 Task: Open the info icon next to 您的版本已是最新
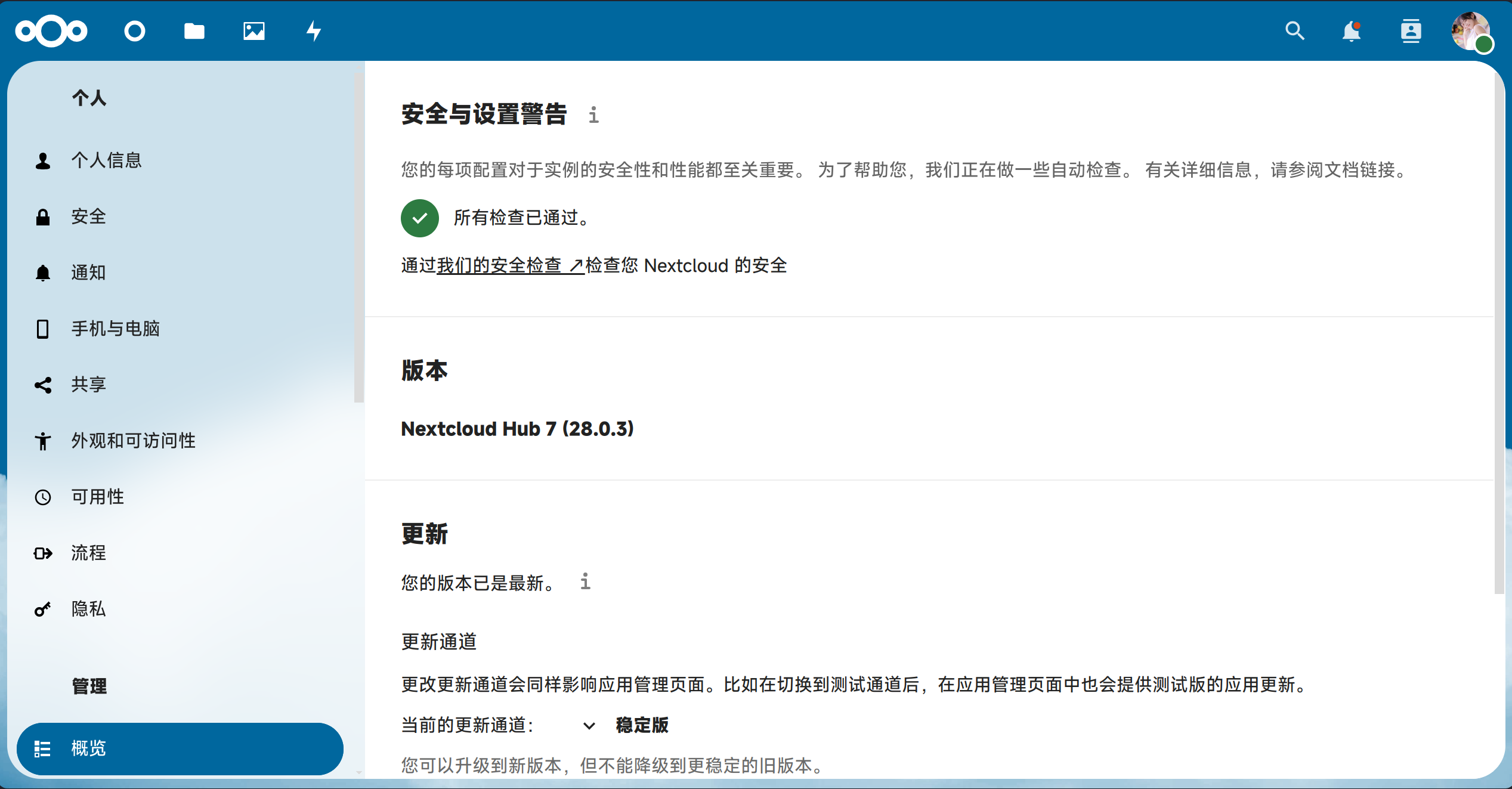[x=586, y=581]
